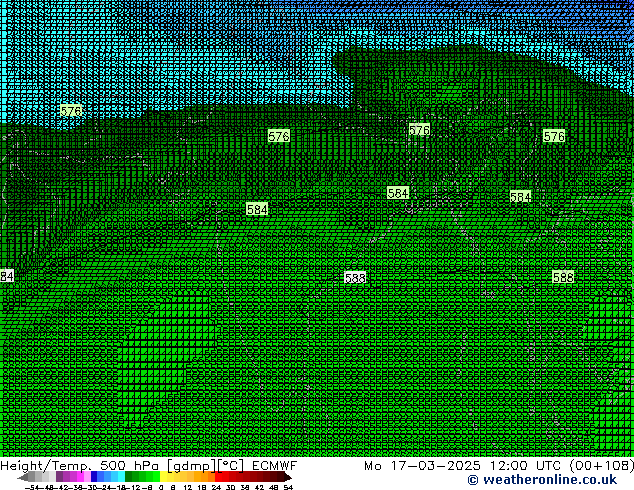Click the bright red legend swatch above 24
The image size is (634, 490).
click(x=218, y=476)
